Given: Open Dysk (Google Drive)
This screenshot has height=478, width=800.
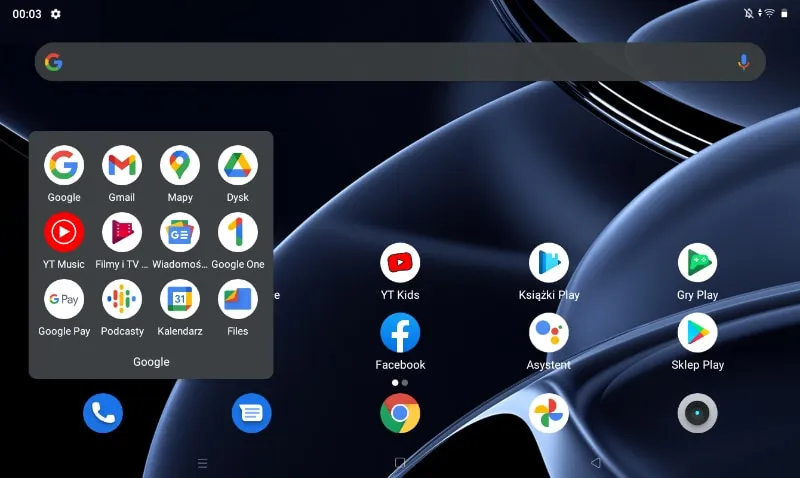Looking at the screenshot, I should point(238,165).
